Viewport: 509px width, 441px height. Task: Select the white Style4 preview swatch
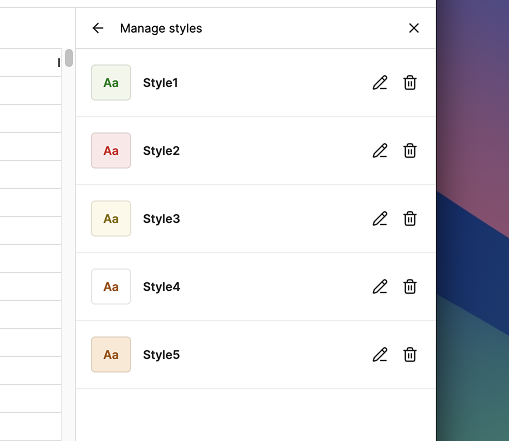[111, 287]
